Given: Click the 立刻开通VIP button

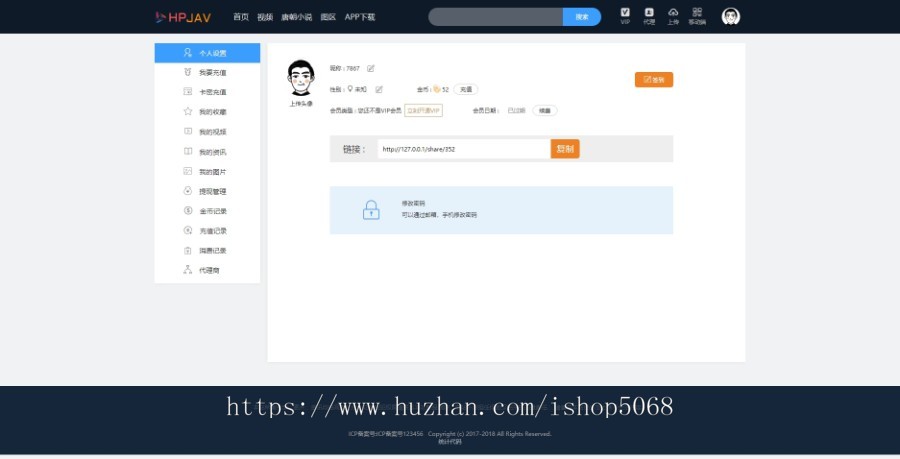Looking at the screenshot, I should tap(424, 110).
